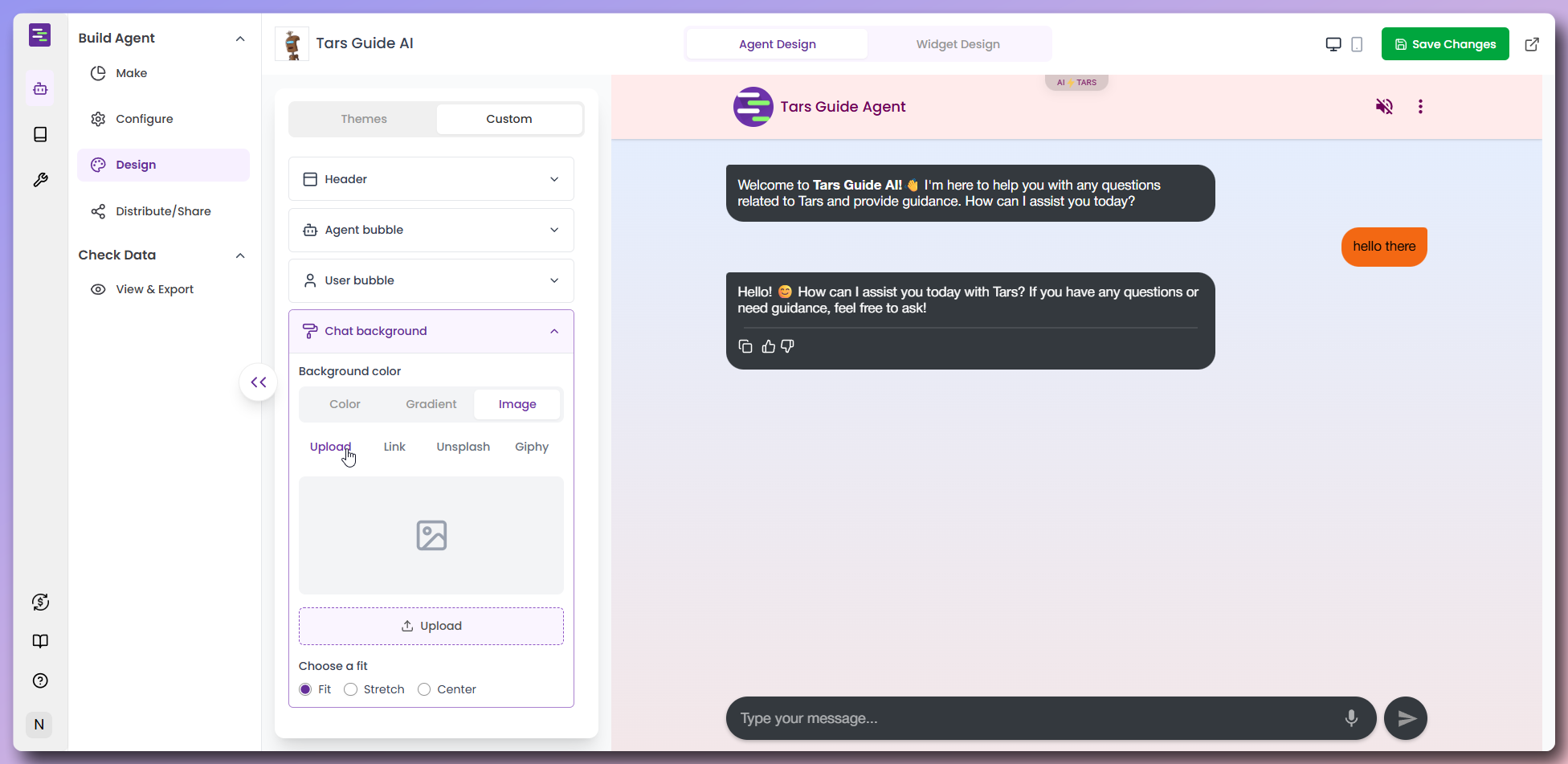The image size is (1568, 764).
Task: Click the Save Changes button
Action: [x=1444, y=43]
